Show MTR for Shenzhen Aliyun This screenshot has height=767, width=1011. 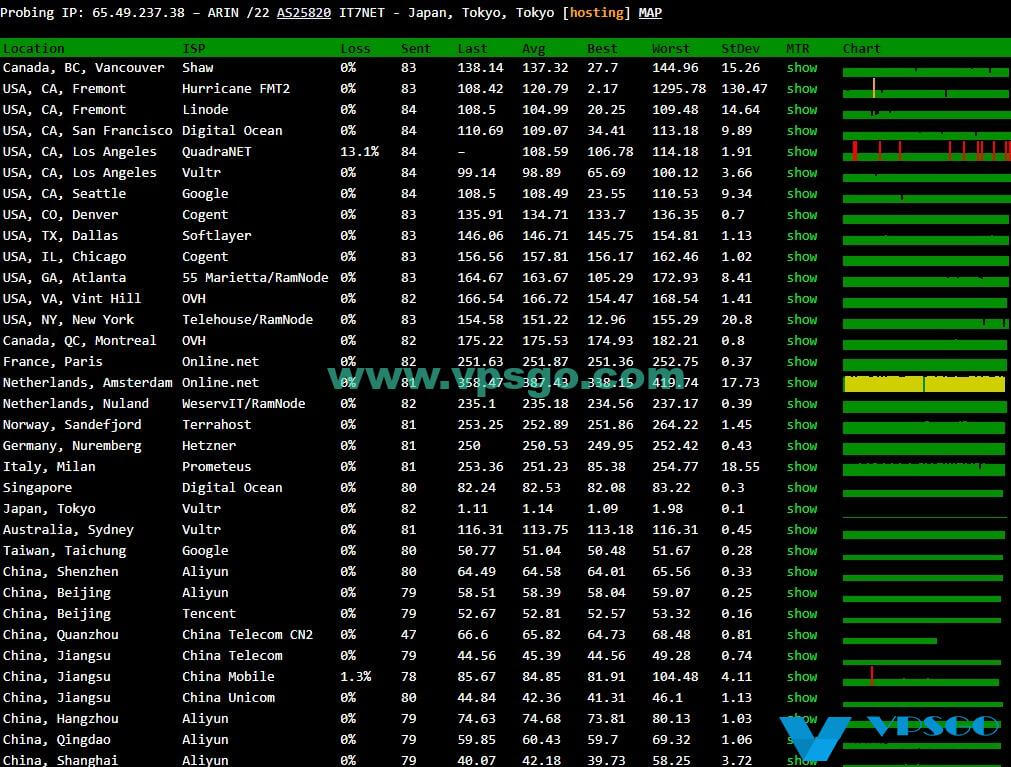pos(802,572)
